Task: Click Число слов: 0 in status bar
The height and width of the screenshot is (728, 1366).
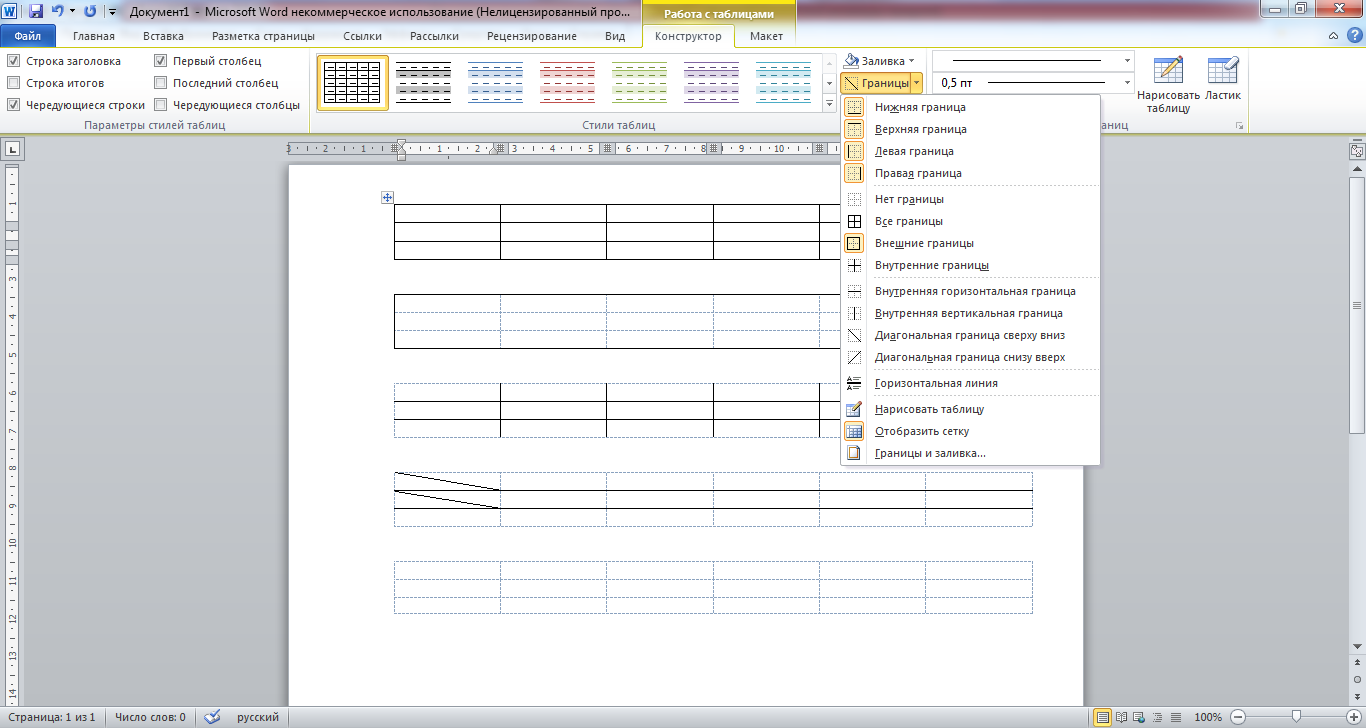Action: [x=150, y=717]
